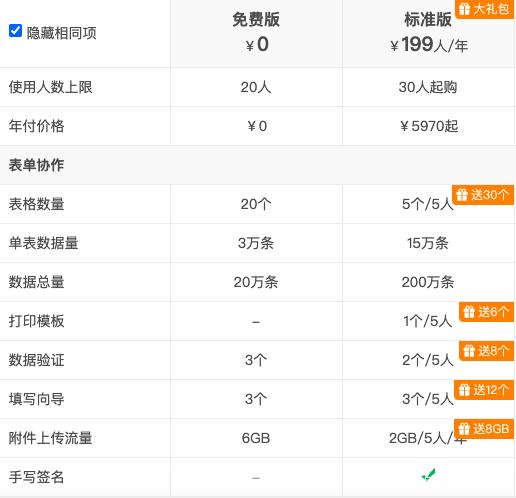Click the 大礼包 gift badge
Image resolution: width=516 pixels, height=498 pixels.
point(484,9)
